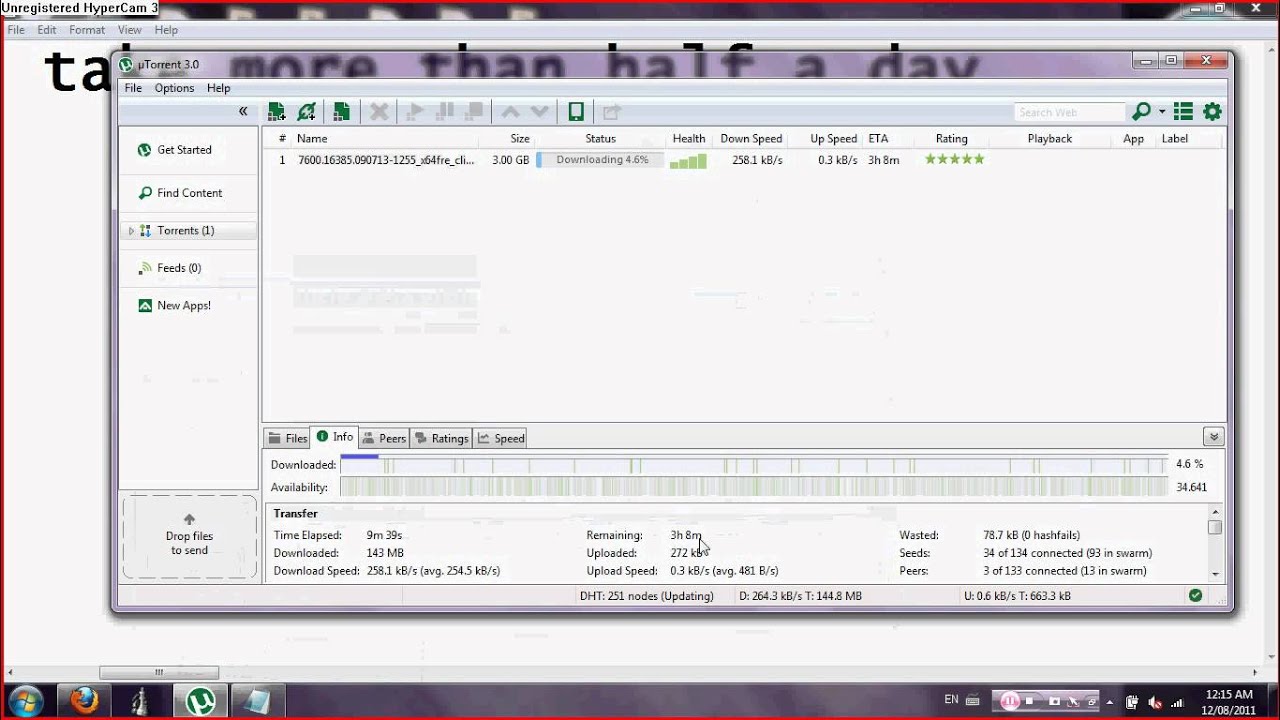Click the list view toggle icon
Image resolution: width=1280 pixels, height=720 pixels.
pos(1183,112)
